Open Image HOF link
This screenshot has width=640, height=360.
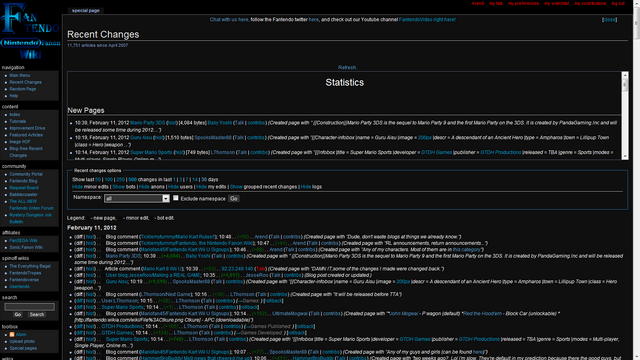(20, 142)
